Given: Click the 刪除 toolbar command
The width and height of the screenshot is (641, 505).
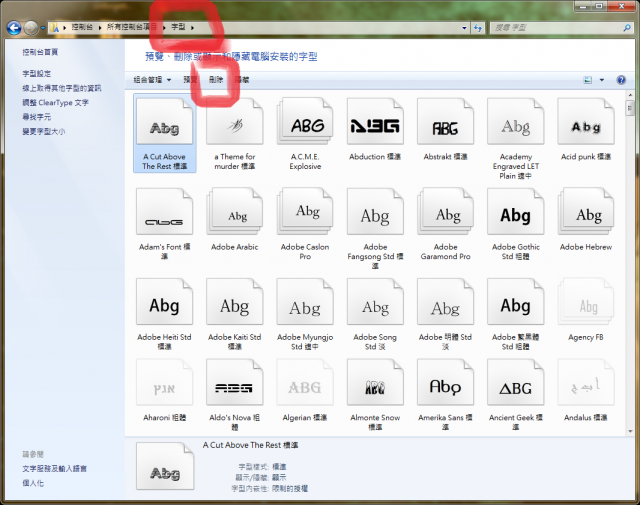Looking at the screenshot, I should 216,80.
